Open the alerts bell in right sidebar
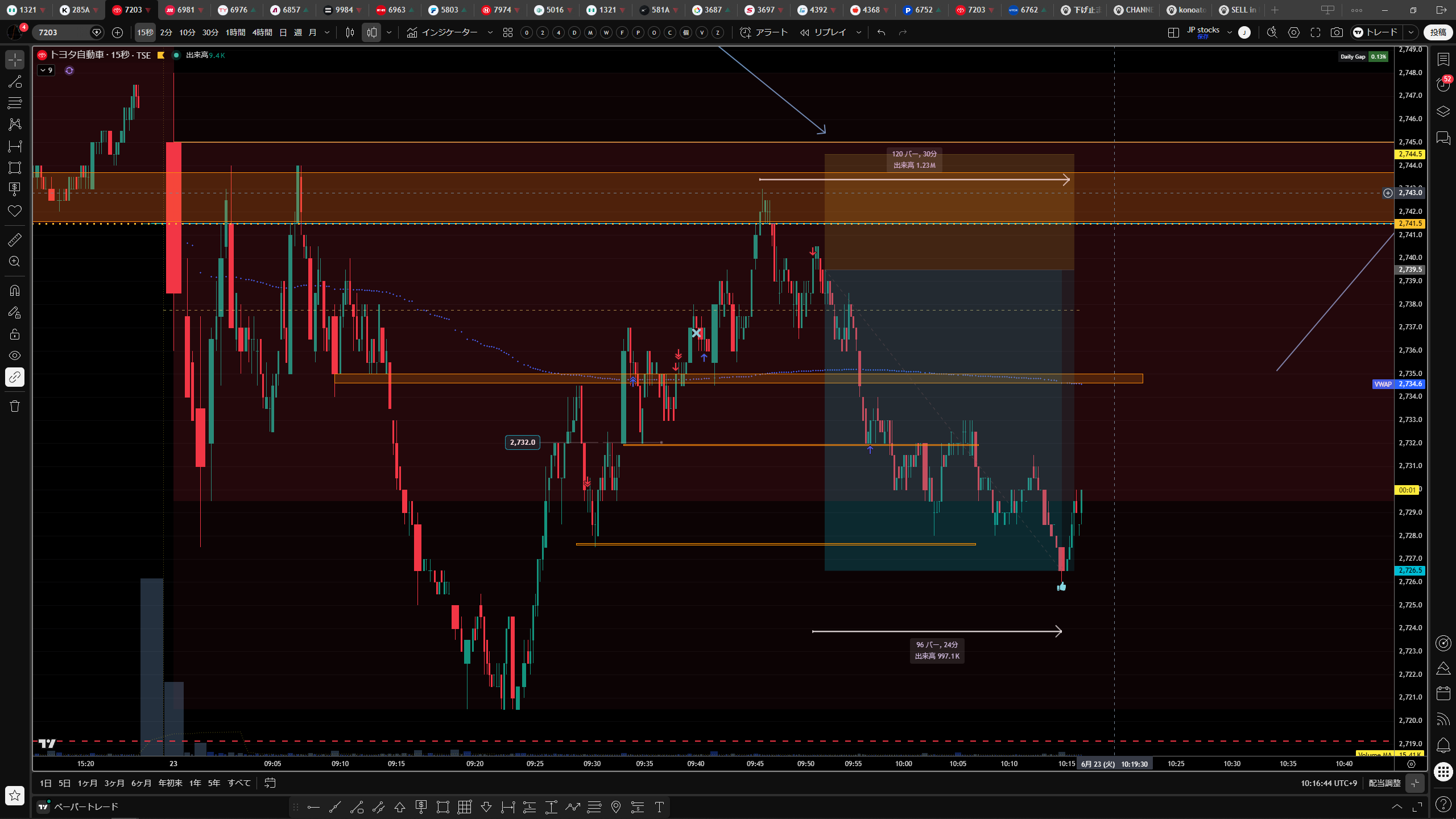The height and width of the screenshot is (819, 1456). (1443, 744)
